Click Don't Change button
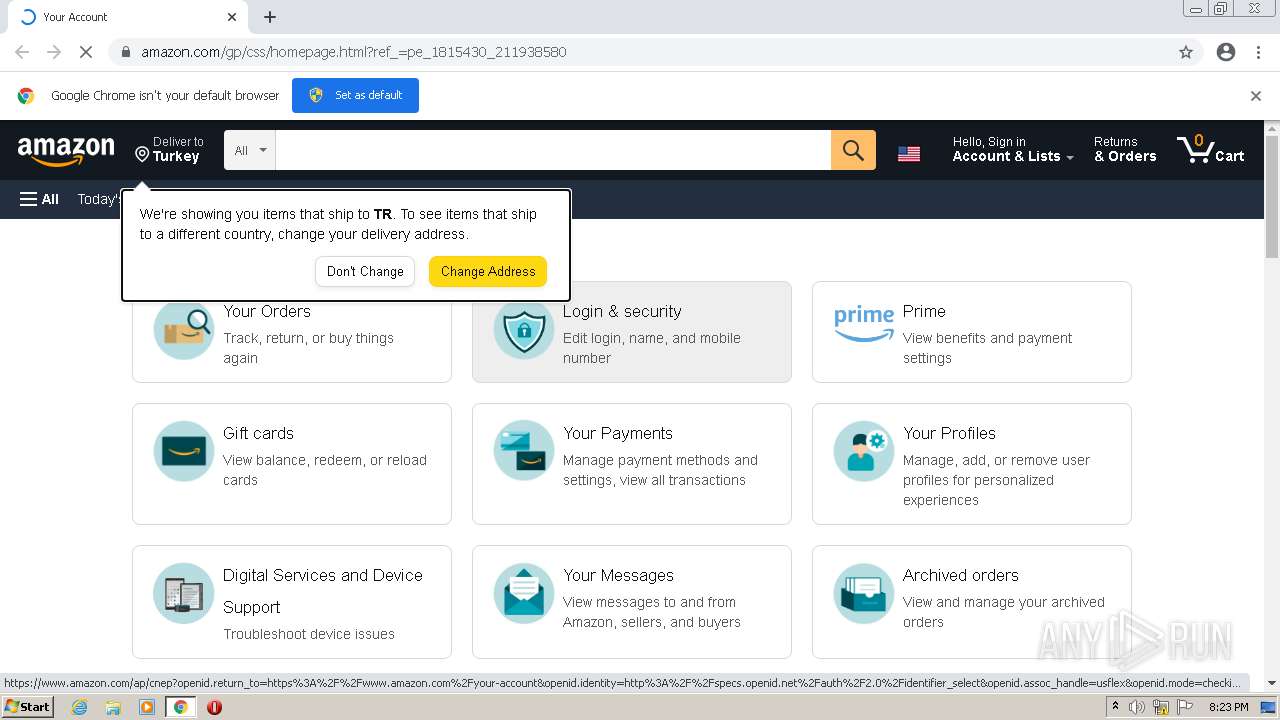The height and width of the screenshot is (720, 1280). pyautogui.click(x=365, y=271)
